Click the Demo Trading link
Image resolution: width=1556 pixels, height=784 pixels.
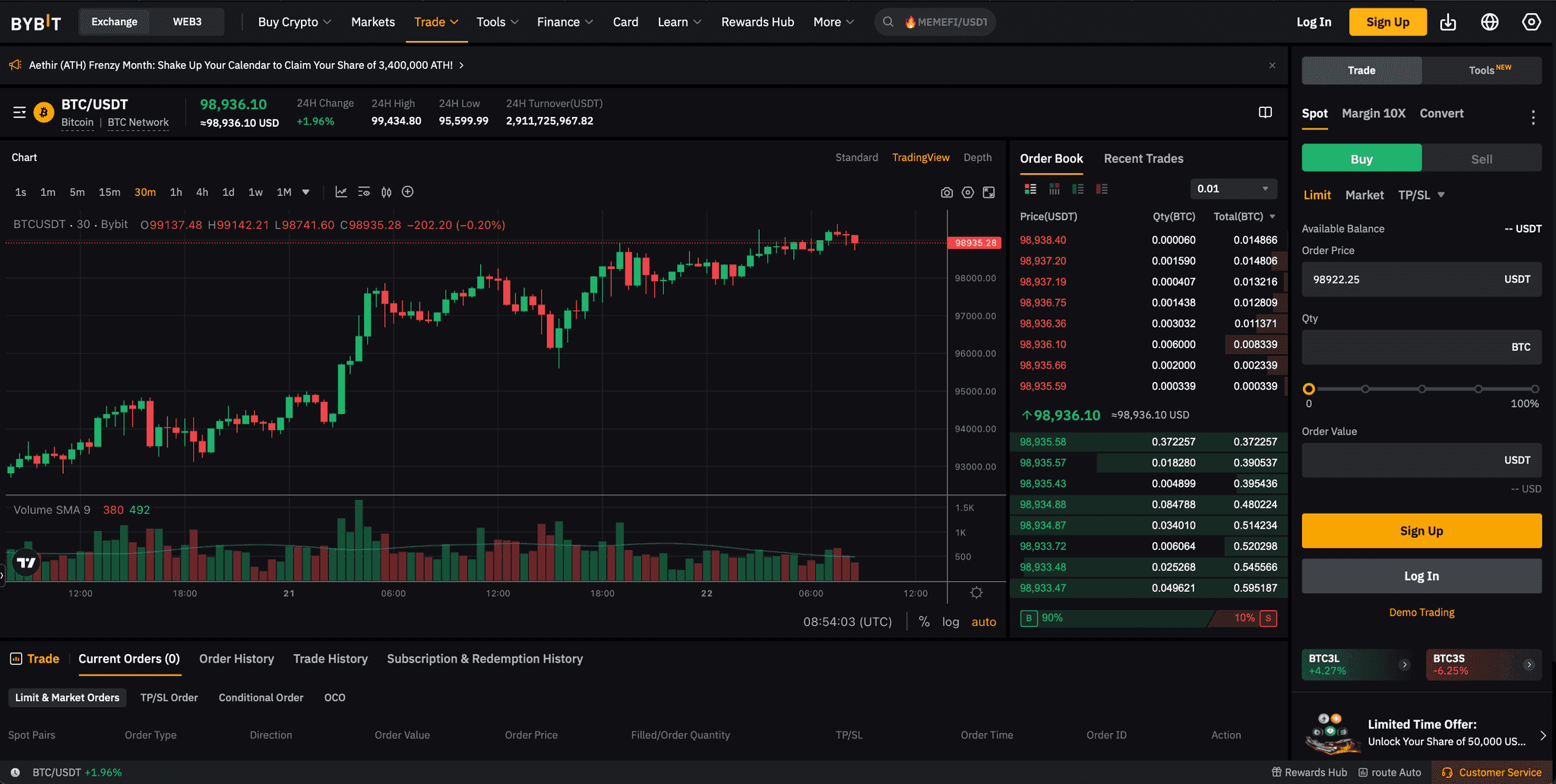click(1421, 612)
